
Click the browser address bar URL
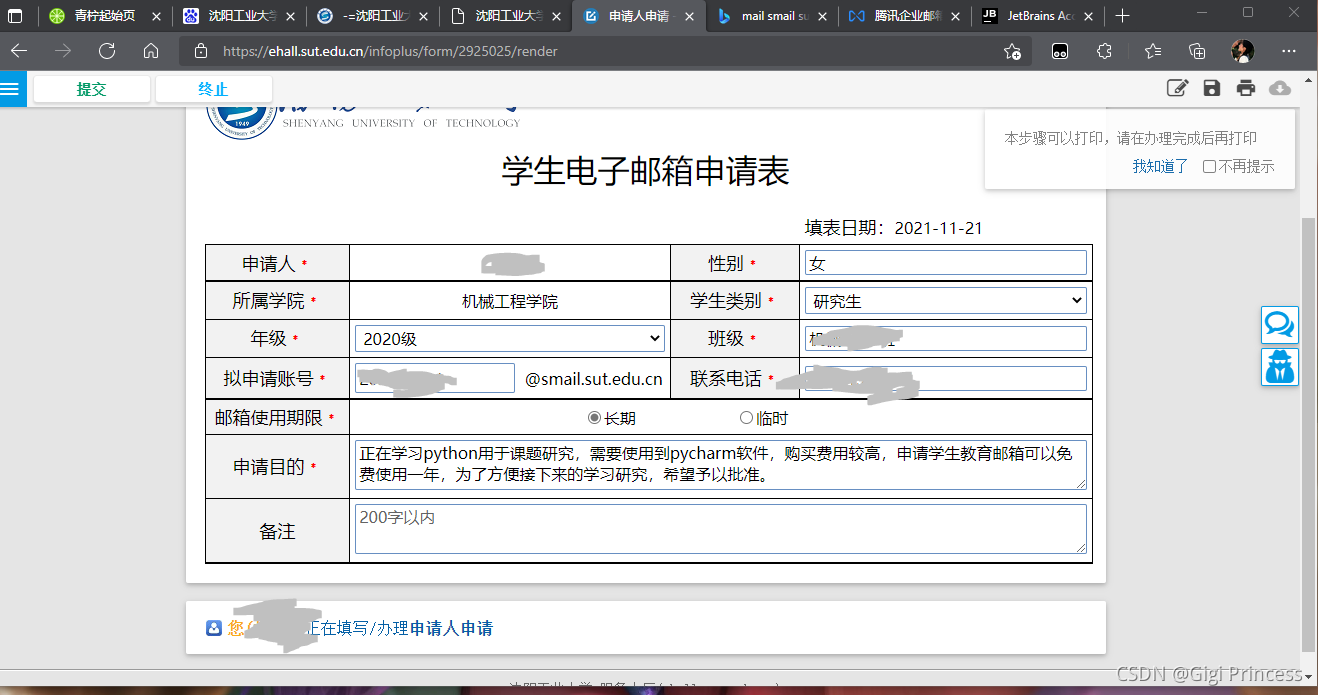390,51
